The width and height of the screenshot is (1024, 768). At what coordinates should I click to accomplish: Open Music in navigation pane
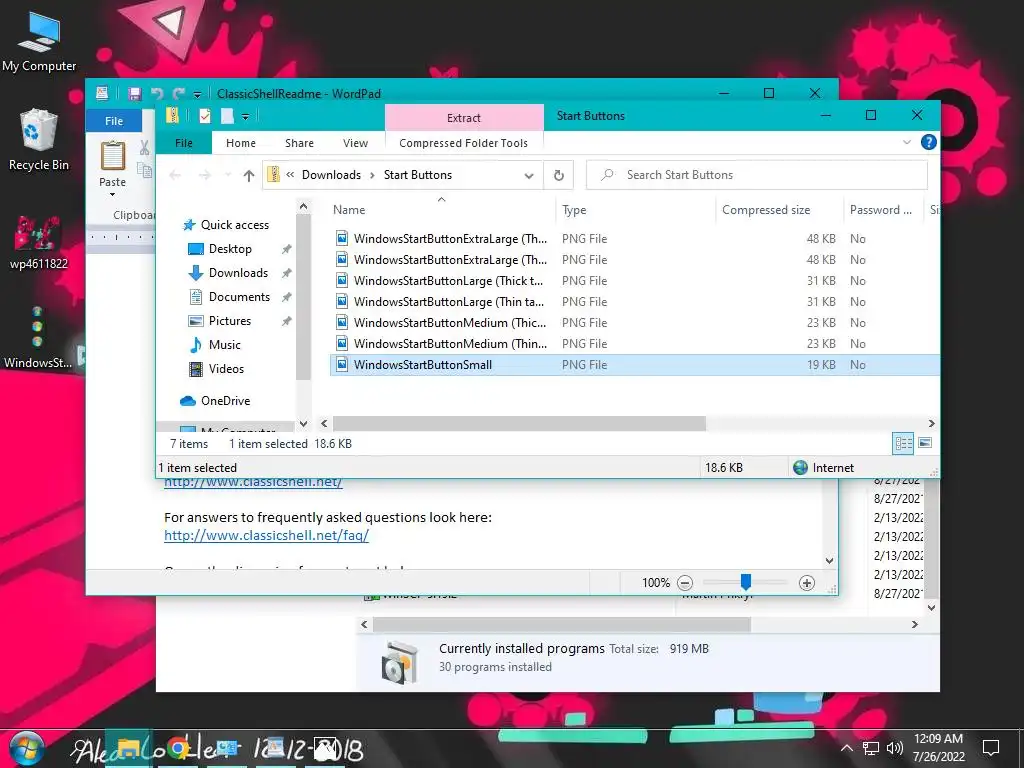click(215, 345)
